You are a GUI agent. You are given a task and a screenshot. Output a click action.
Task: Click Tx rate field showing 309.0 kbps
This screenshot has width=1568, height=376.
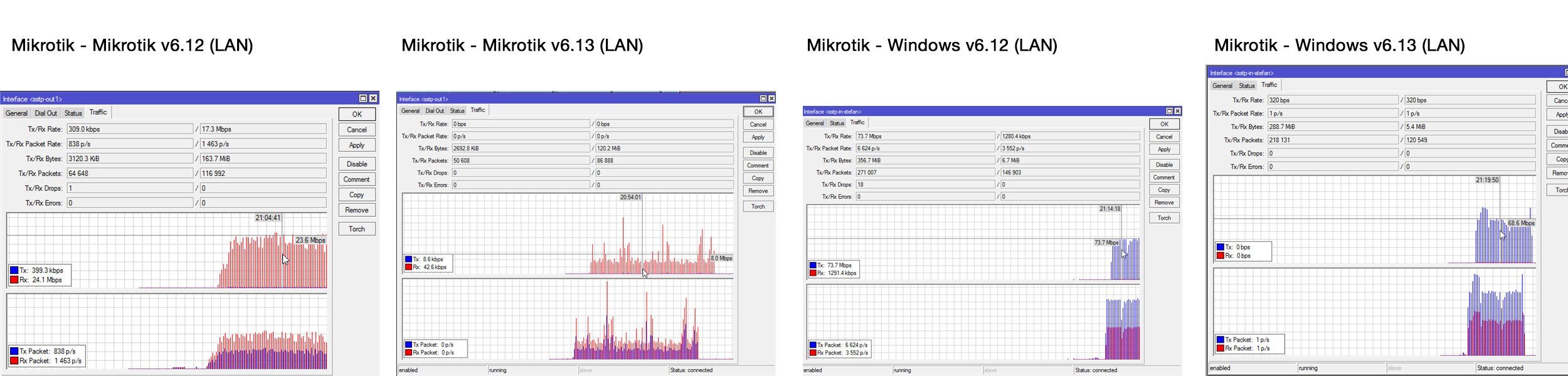click(130, 129)
